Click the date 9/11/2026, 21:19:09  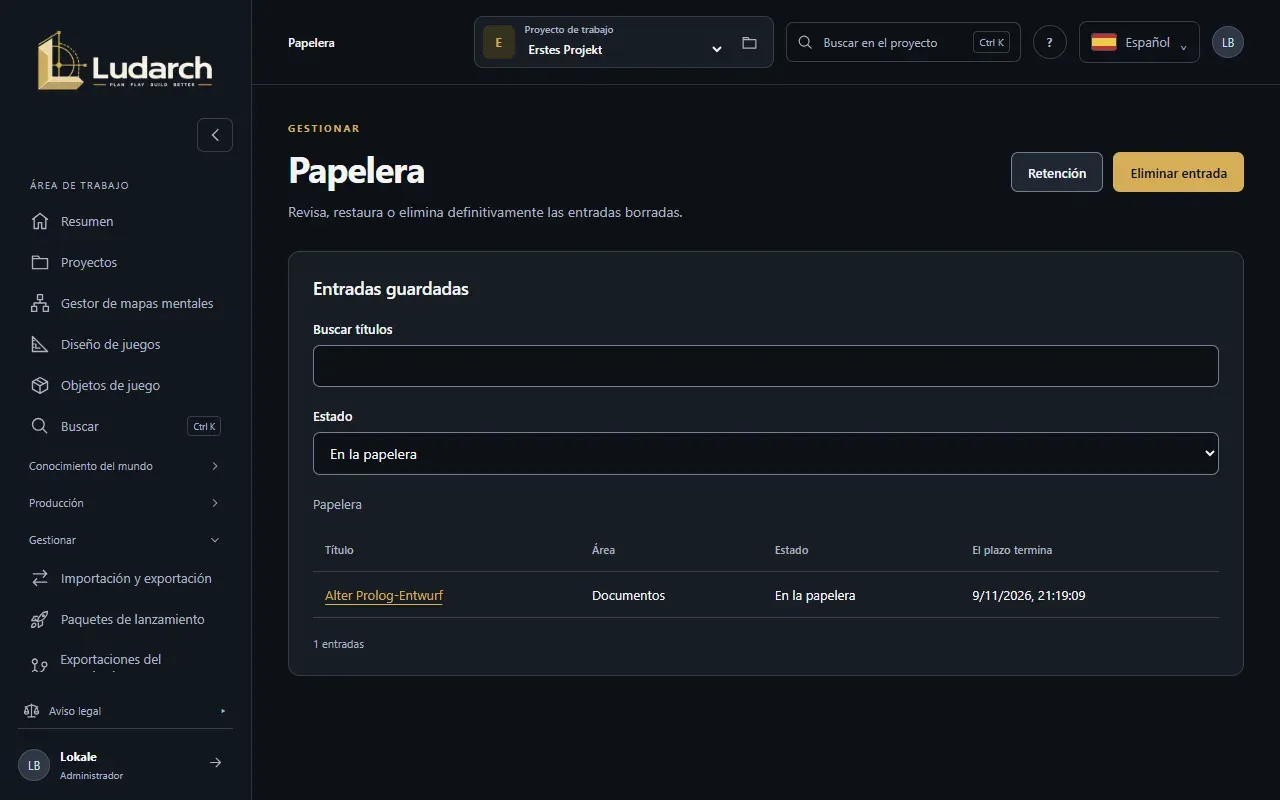1029,595
